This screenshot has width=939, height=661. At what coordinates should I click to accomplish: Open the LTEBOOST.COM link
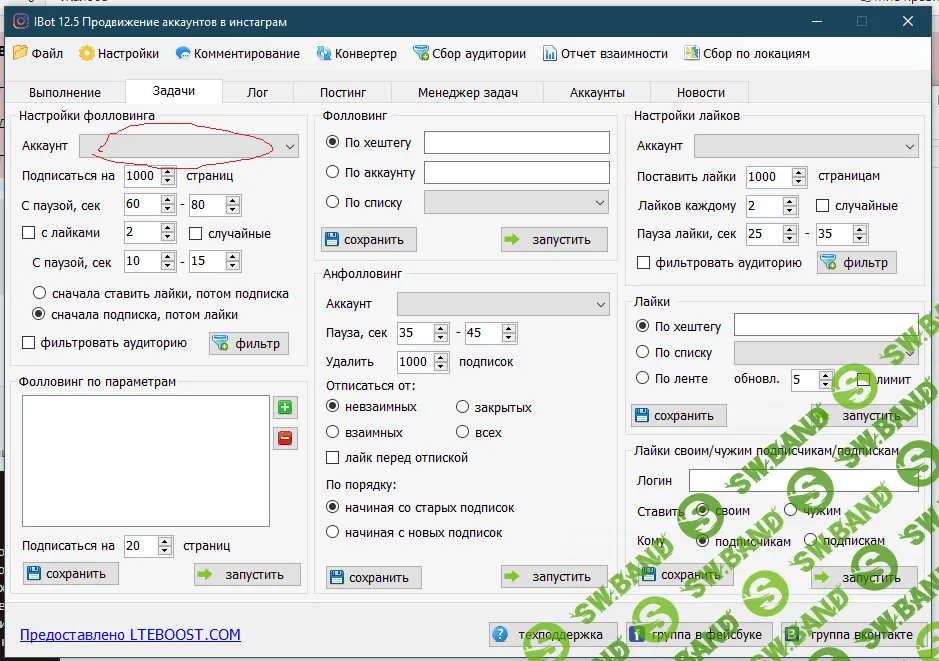[x=130, y=634]
